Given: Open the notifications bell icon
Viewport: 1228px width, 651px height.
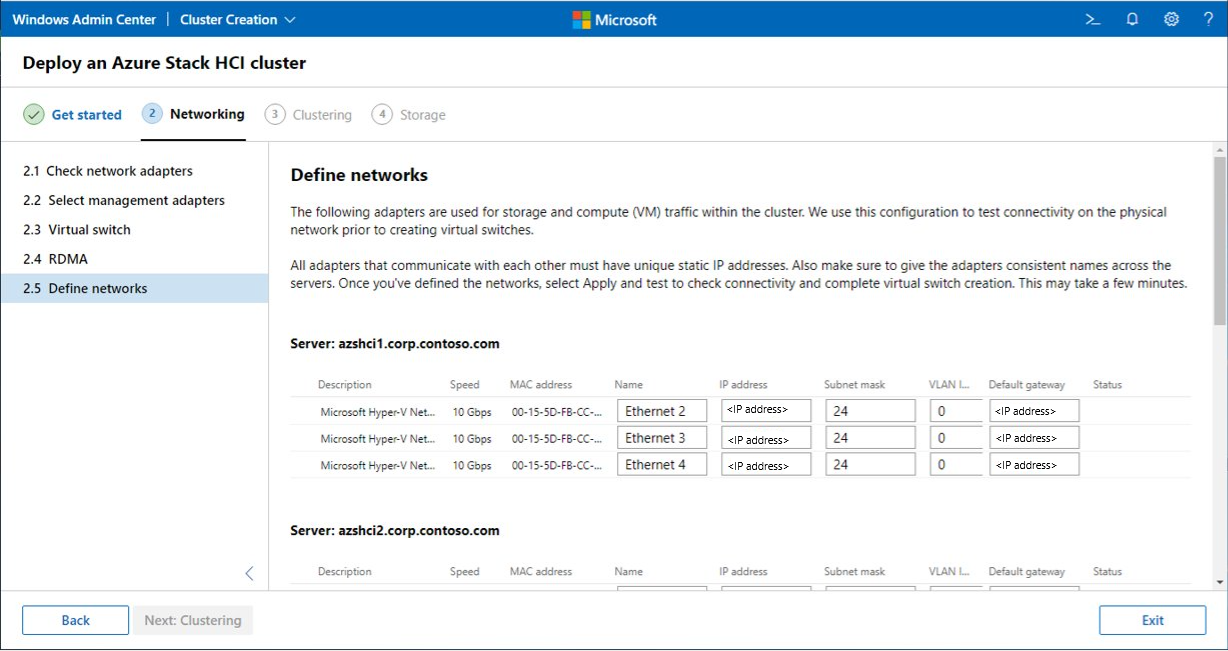Looking at the screenshot, I should (1131, 18).
